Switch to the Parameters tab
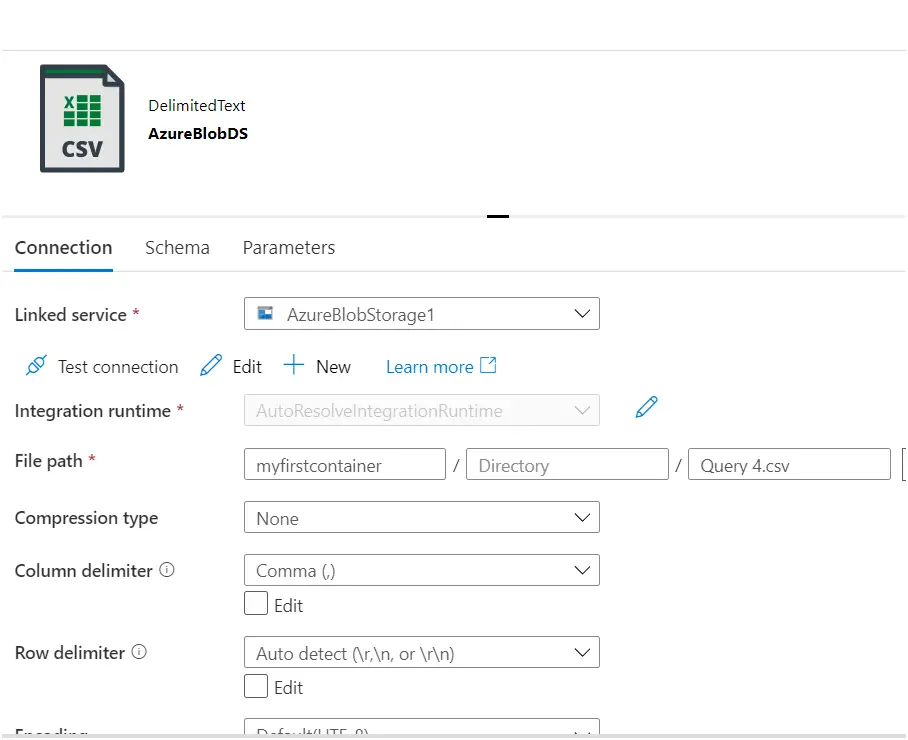Image resolution: width=908 pixels, height=740 pixels. coord(288,248)
